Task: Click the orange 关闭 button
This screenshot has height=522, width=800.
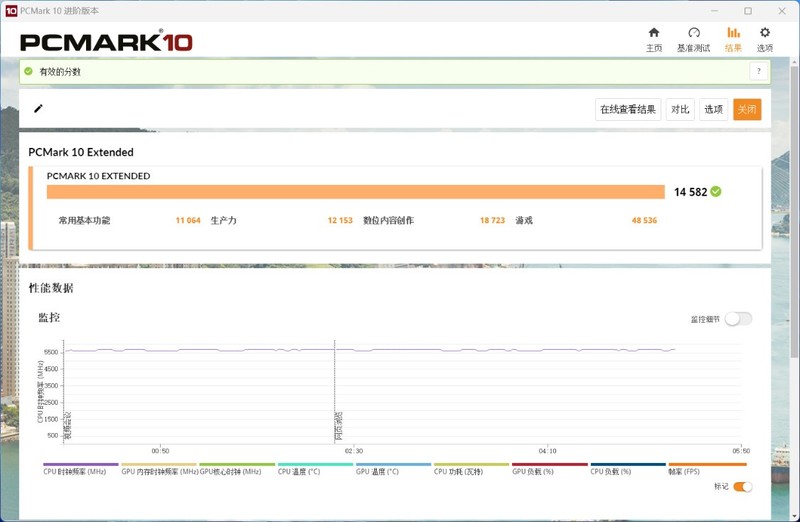Action: (x=747, y=109)
